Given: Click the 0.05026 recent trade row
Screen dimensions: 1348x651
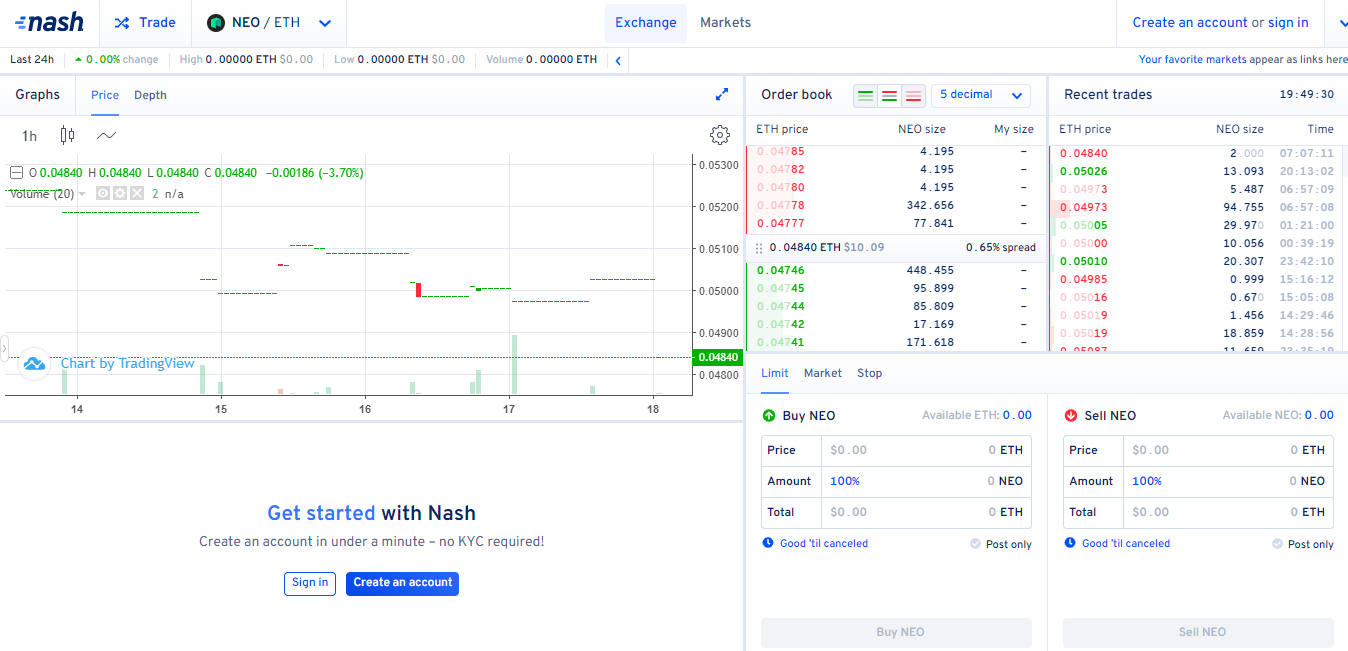Looking at the screenshot, I should [1196, 172].
